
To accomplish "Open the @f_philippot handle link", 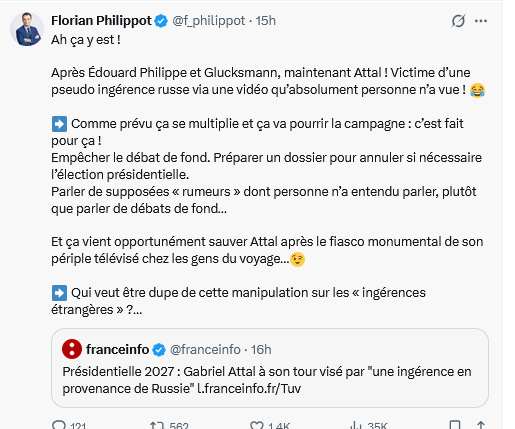I will coord(209,21).
